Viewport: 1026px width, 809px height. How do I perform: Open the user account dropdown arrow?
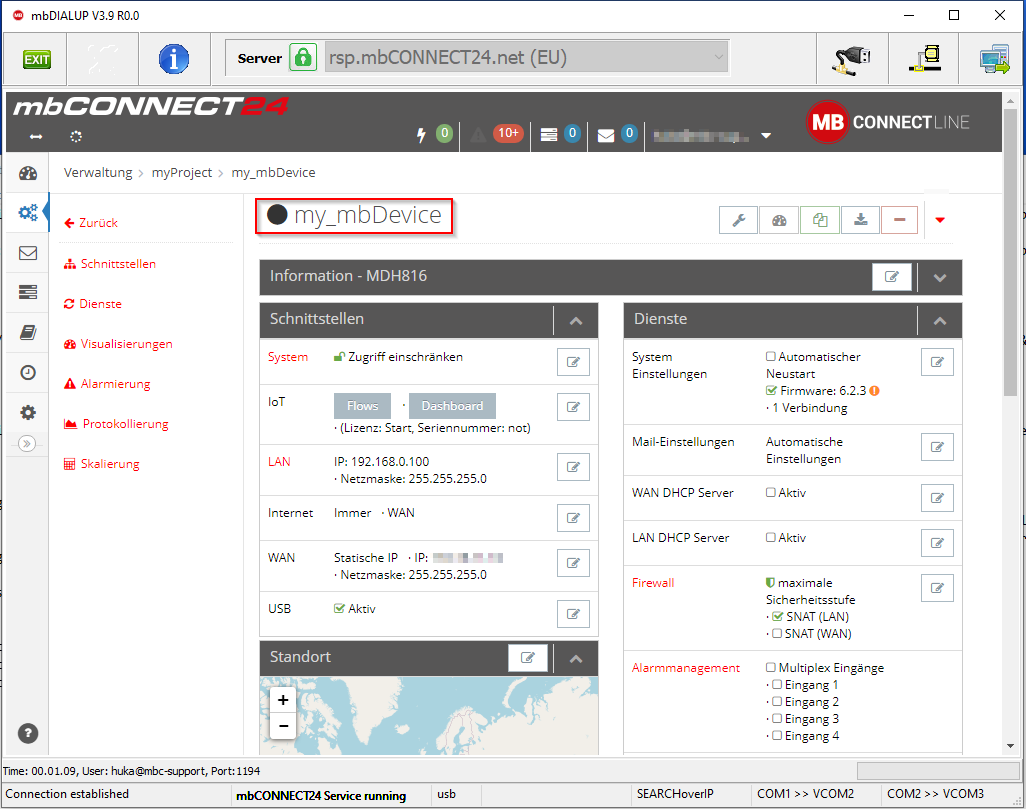pos(766,136)
